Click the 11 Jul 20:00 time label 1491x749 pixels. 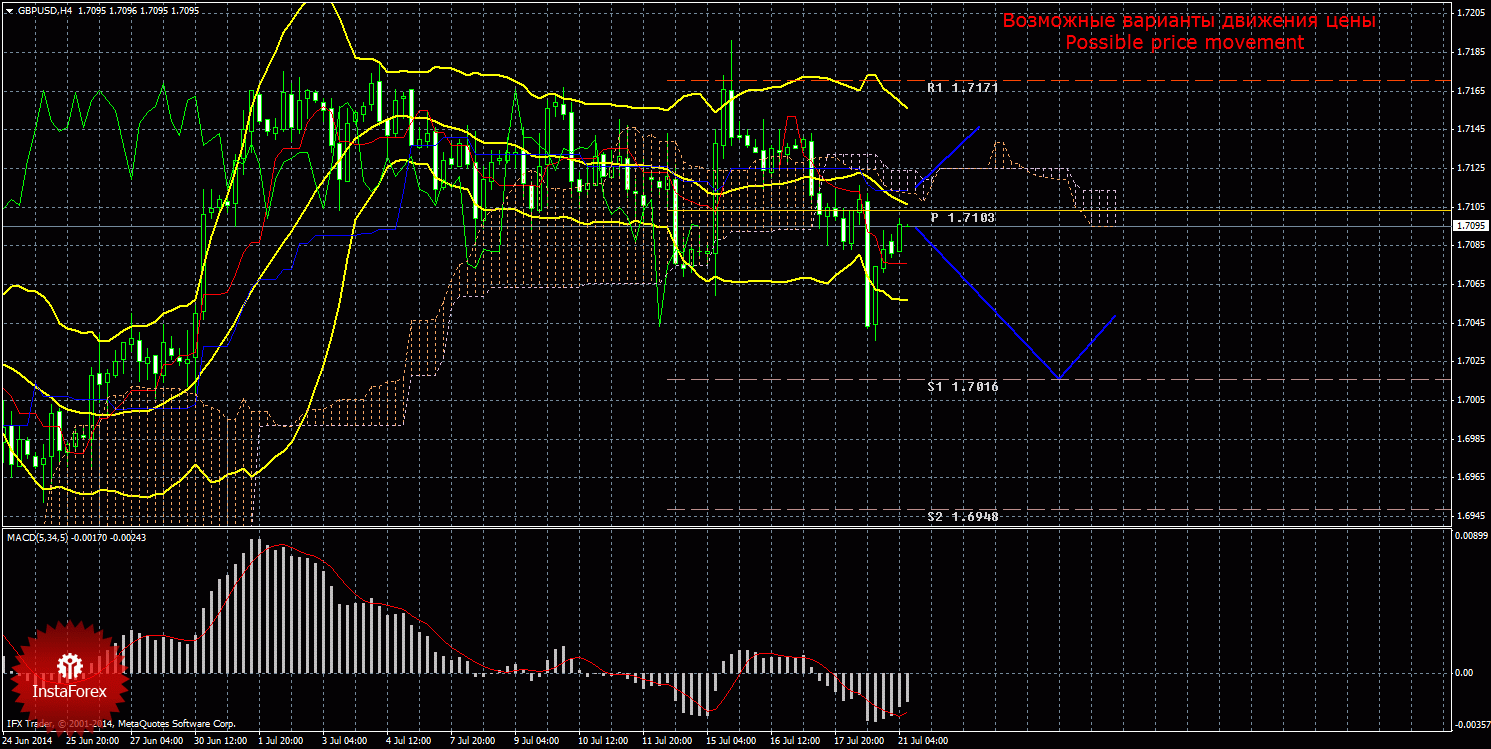(667, 742)
